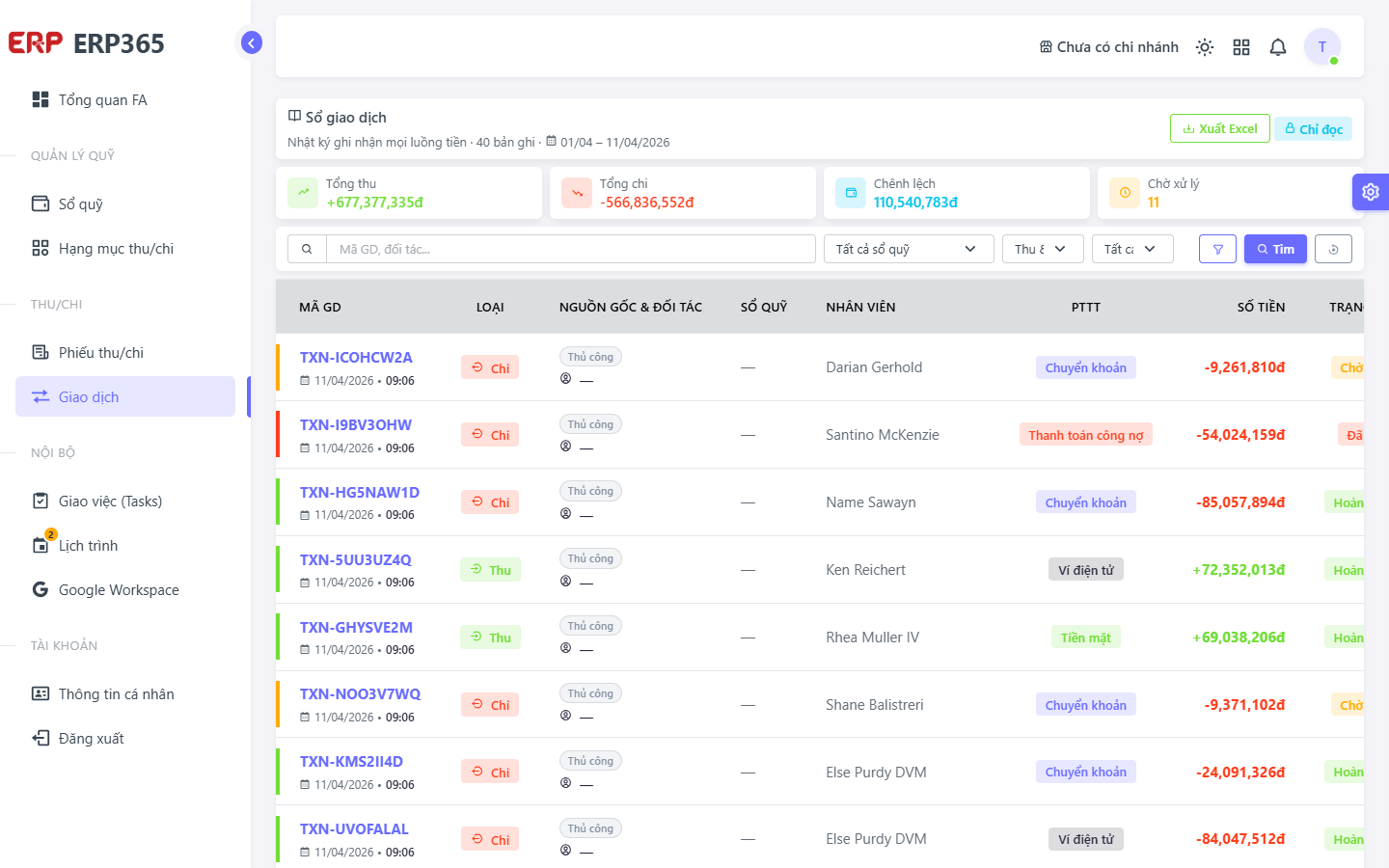Collapse sidebar with the round chevron button

tap(251, 42)
